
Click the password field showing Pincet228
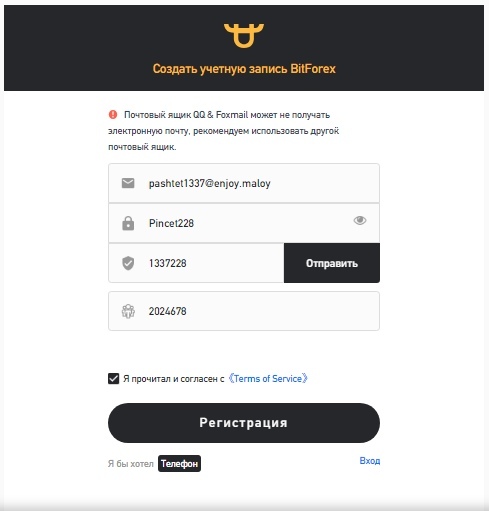pyautogui.click(x=244, y=223)
